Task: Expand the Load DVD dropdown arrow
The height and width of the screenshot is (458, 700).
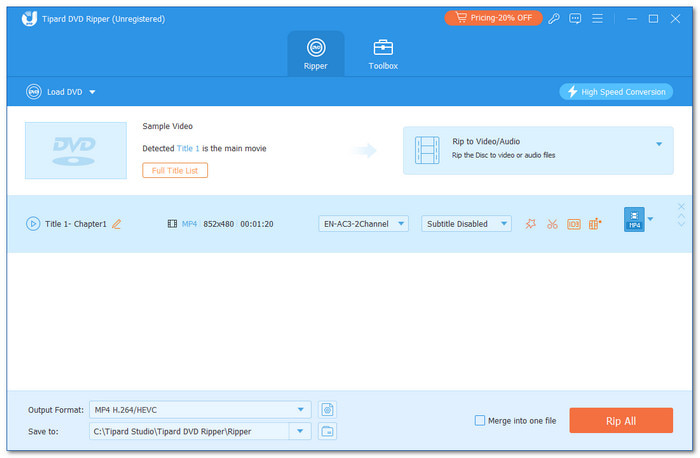Action: 92,92
